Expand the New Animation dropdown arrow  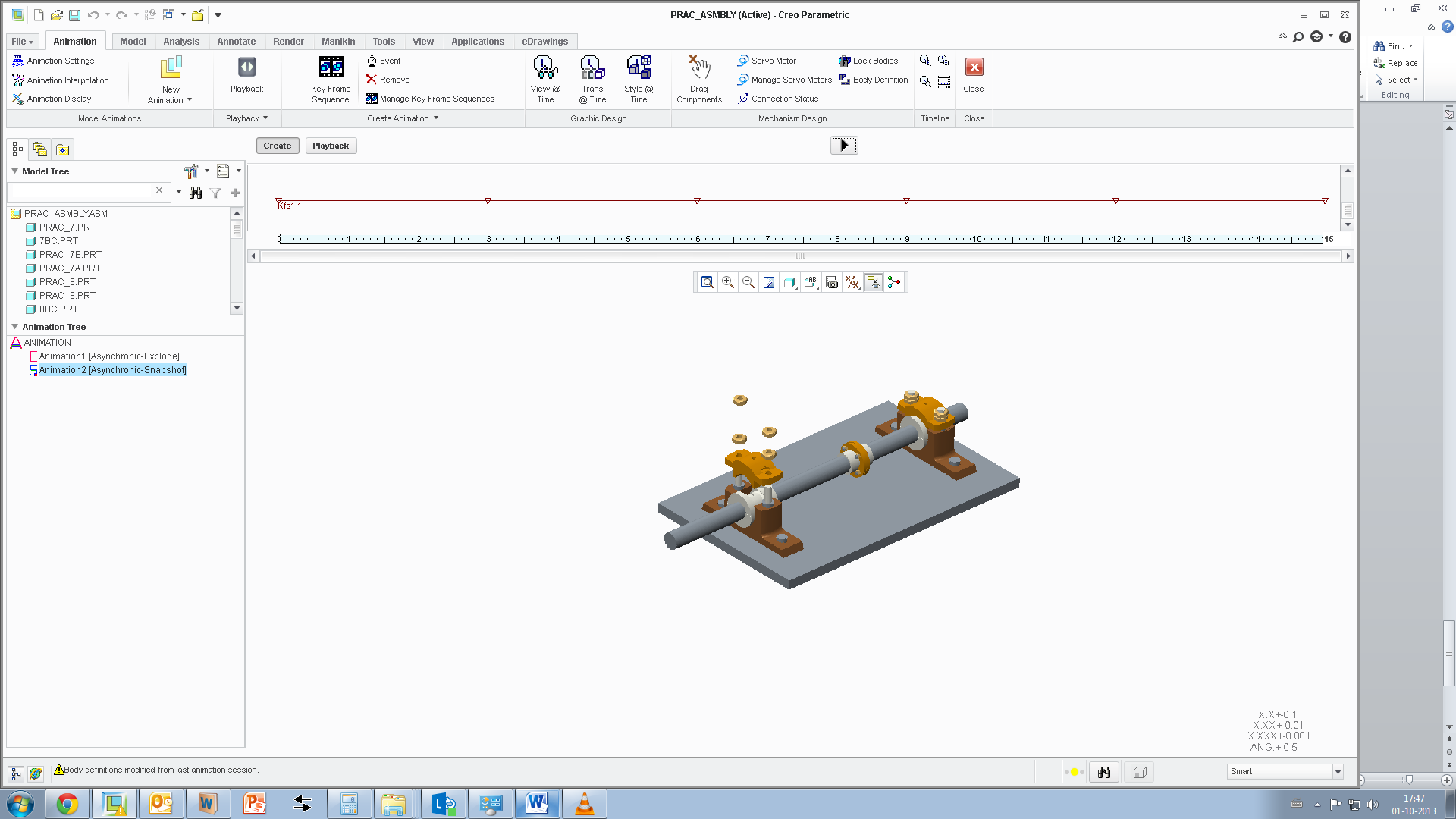pos(190,100)
